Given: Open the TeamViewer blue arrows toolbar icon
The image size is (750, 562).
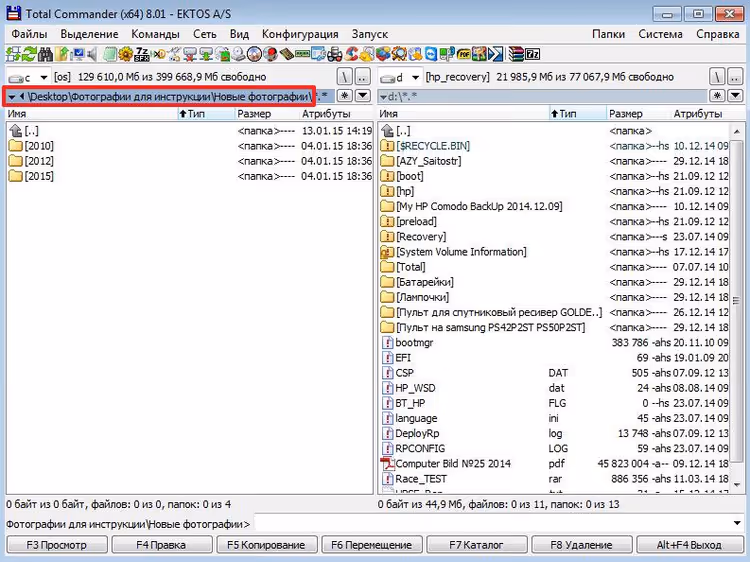Looking at the screenshot, I should 430,54.
